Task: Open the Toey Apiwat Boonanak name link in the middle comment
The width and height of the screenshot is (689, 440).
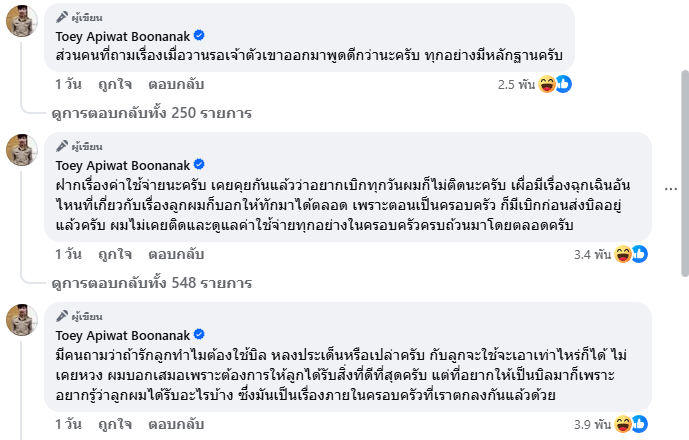Action: click(121, 164)
